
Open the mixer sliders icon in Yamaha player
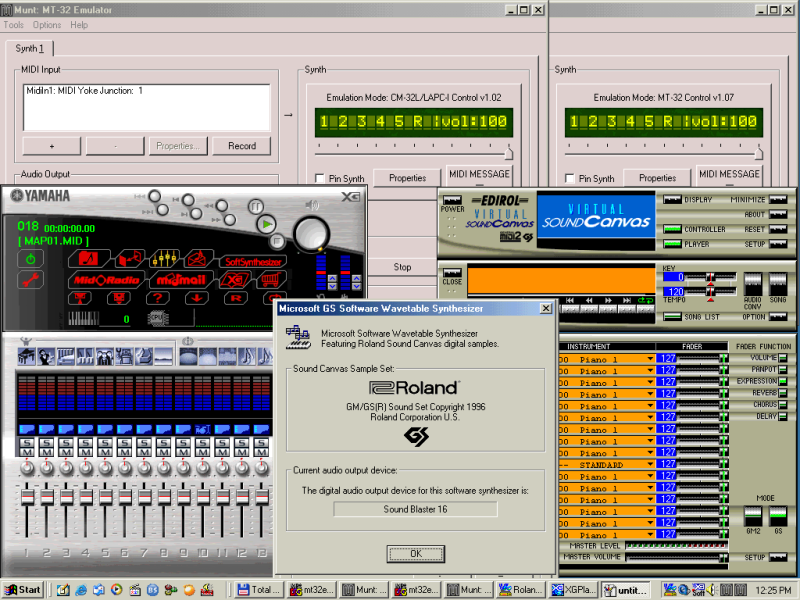164,259
